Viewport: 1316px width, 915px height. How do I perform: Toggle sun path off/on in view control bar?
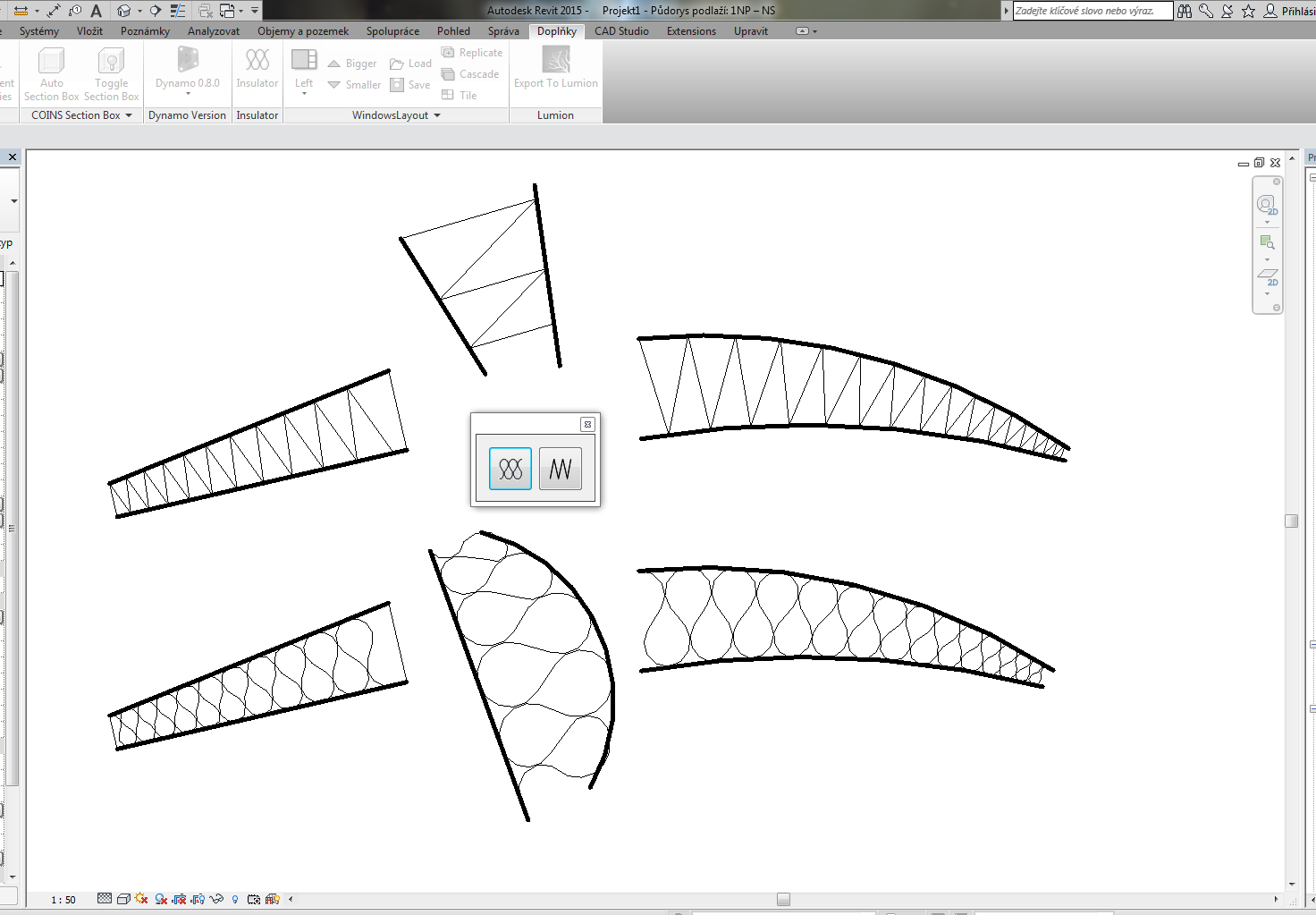141,899
